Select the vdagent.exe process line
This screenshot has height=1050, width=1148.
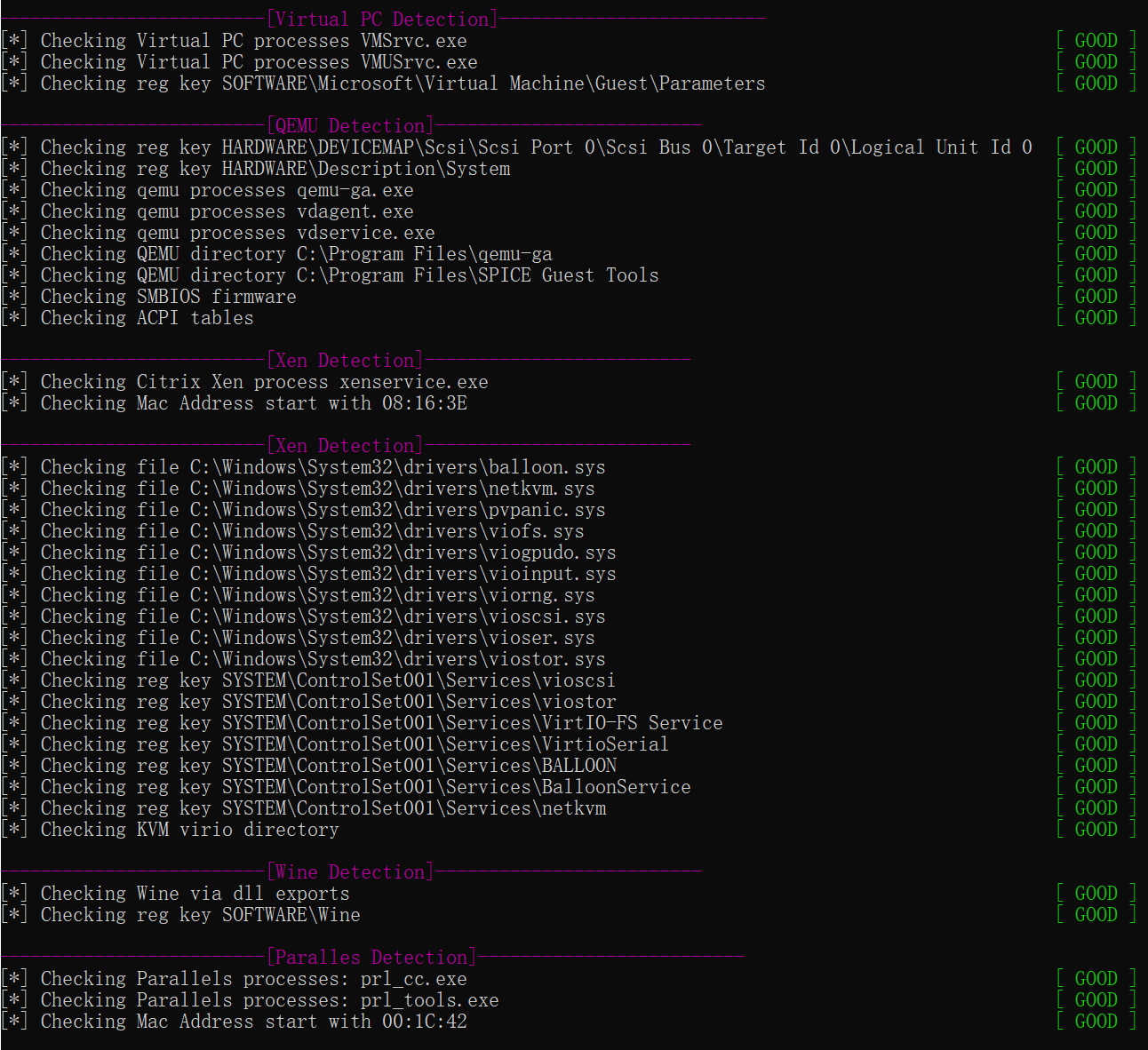[207, 211]
